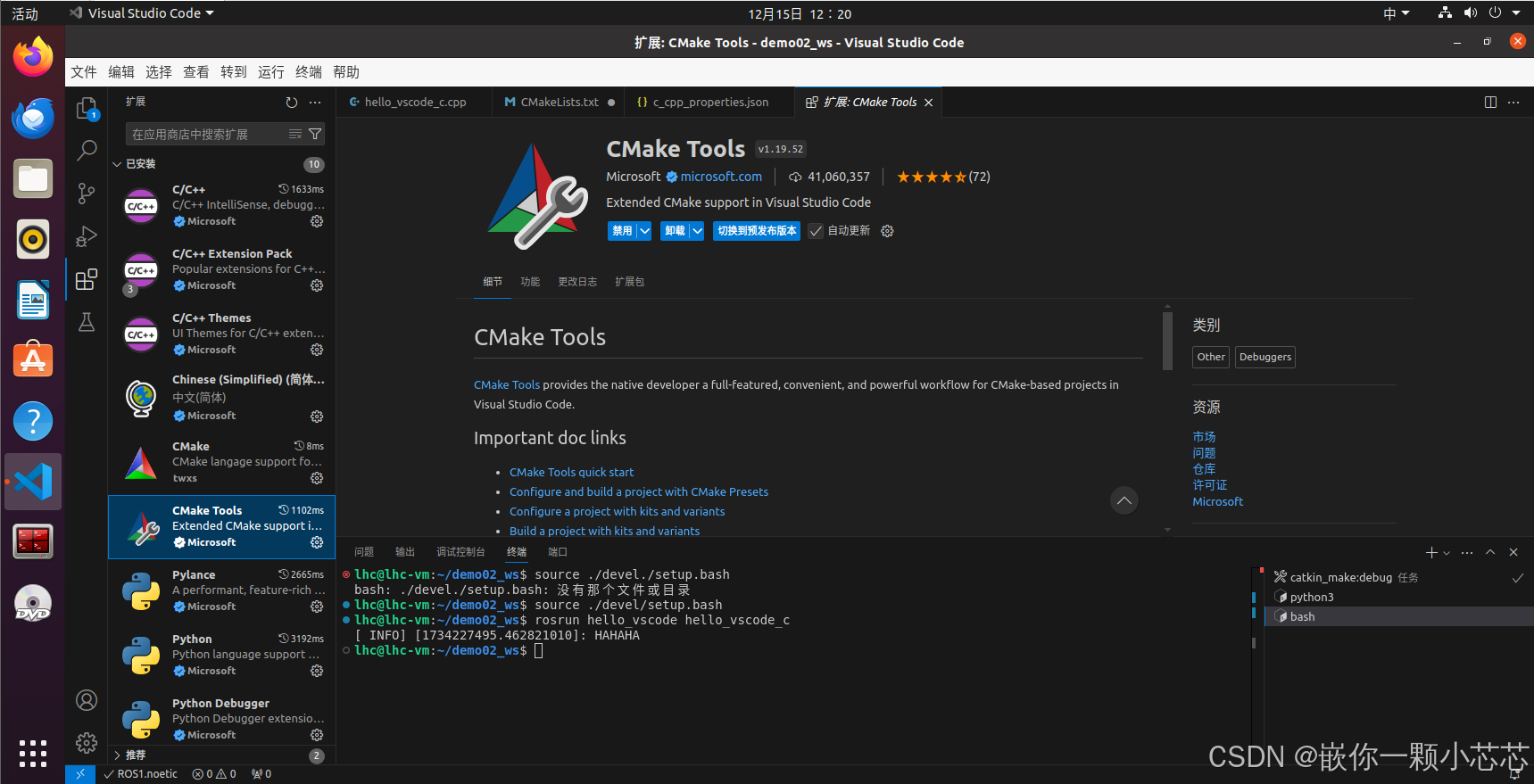The image size is (1534, 784).
Task: Open manage gear for C/C++ extension
Action: [x=317, y=221]
